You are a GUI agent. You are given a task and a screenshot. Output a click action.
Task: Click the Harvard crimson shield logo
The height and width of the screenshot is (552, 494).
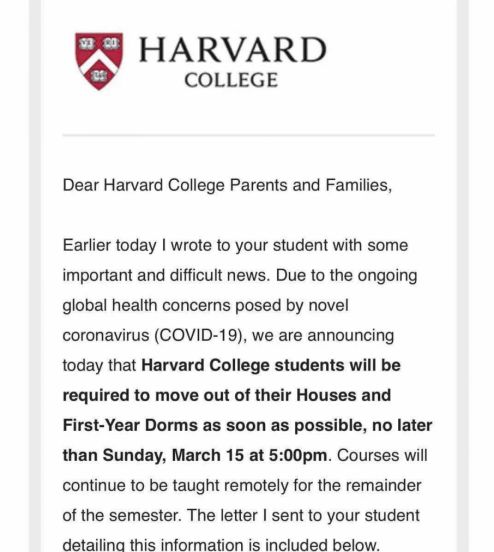point(99,61)
